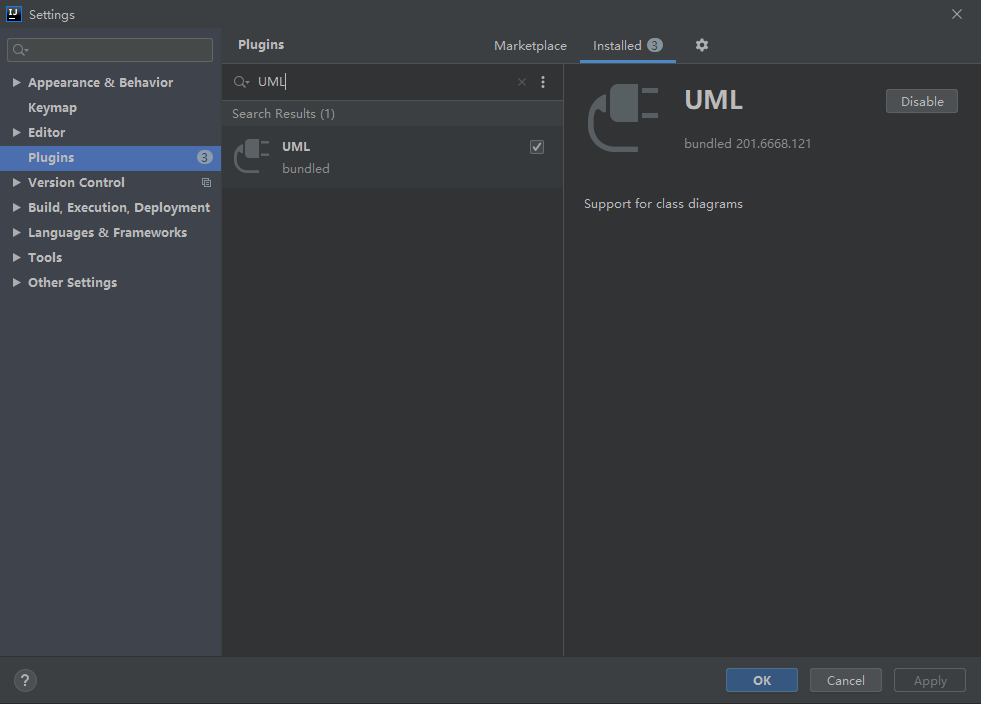
Task: Click the help question mark icon
Action: [x=26, y=680]
